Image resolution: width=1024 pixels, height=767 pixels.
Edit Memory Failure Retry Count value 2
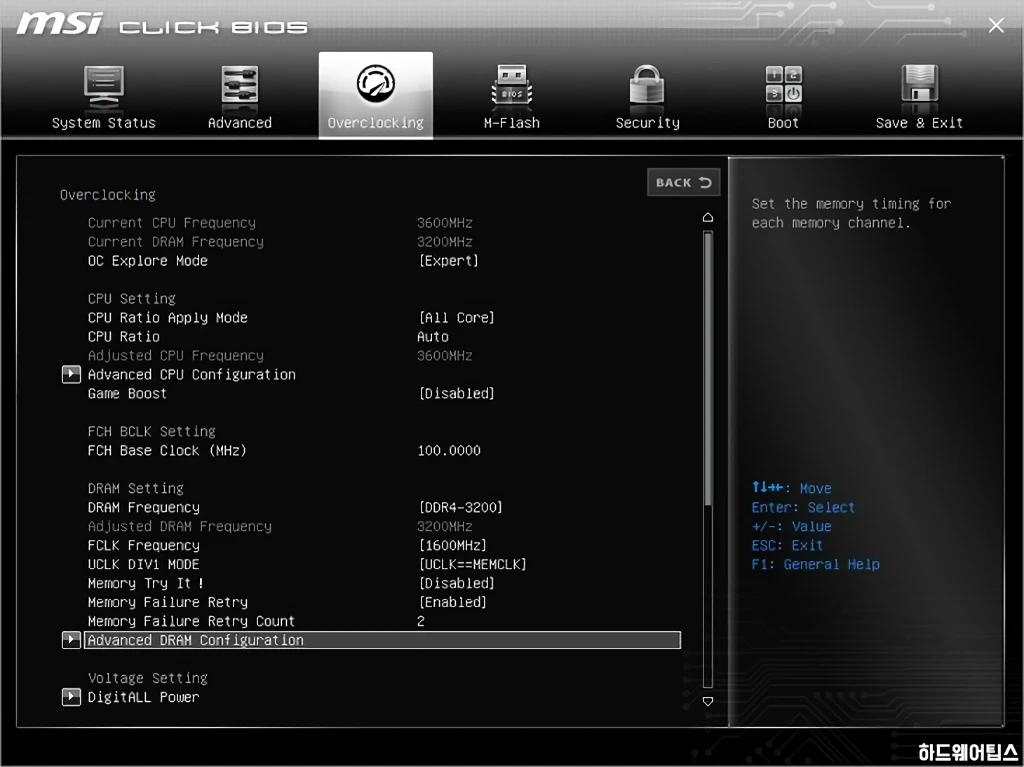(421, 621)
